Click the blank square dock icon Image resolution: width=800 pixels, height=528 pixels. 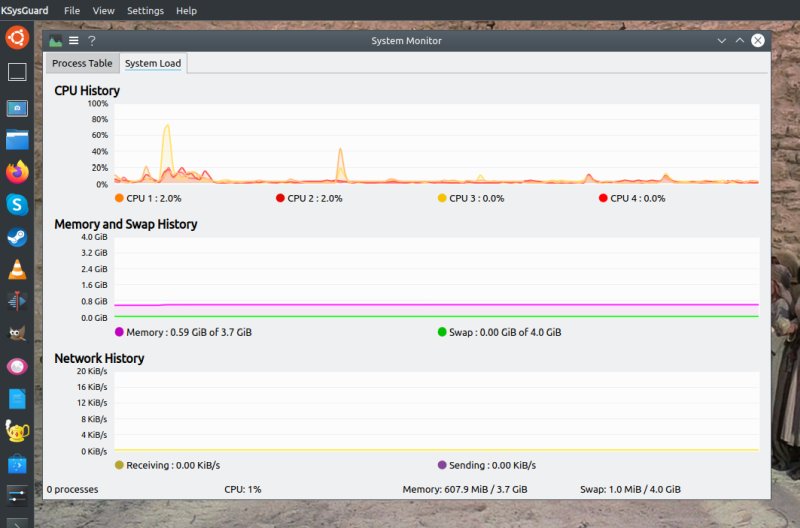[x=17, y=72]
